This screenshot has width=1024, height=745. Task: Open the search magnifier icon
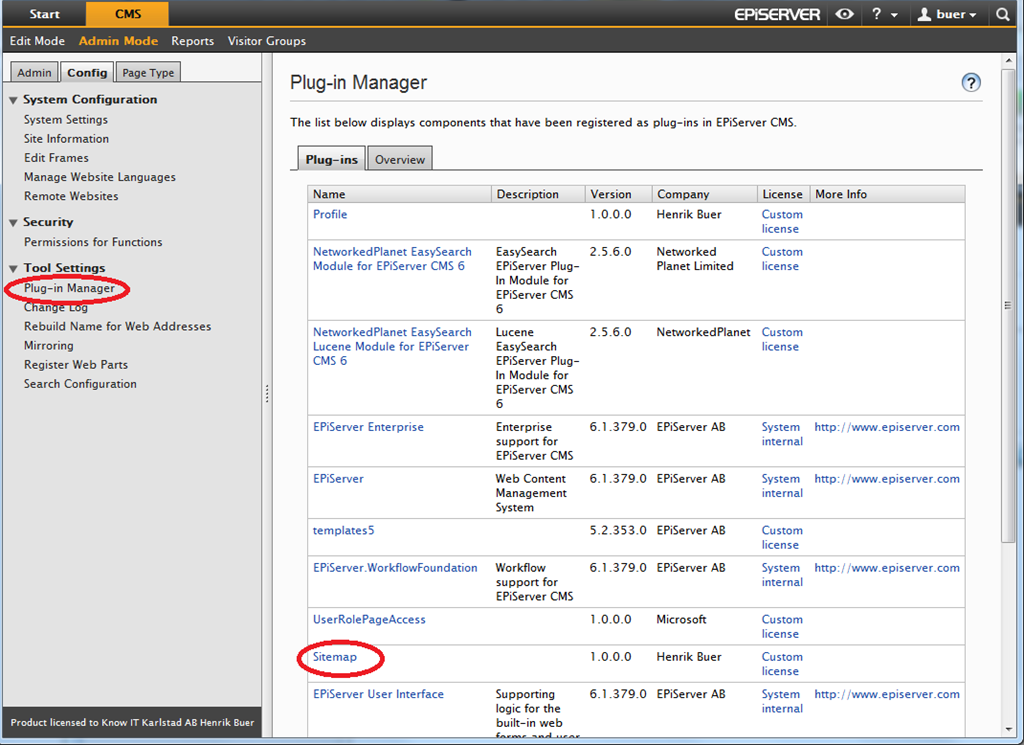point(1003,14)
